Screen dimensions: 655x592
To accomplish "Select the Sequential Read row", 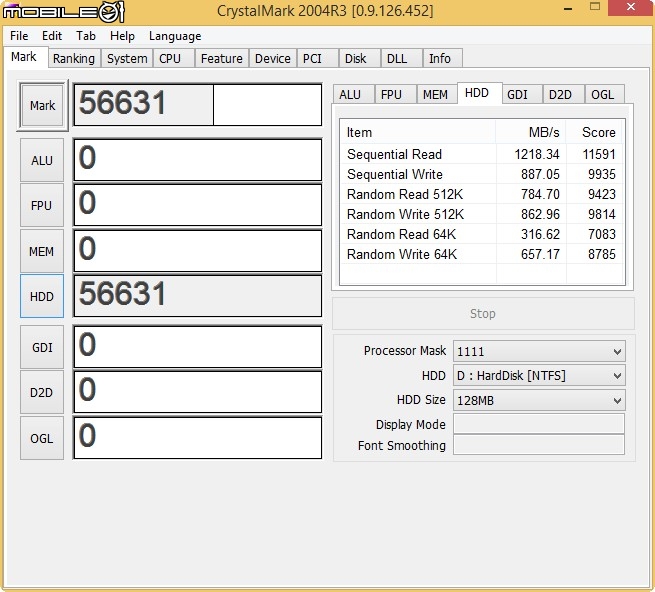I will click(x=482, y=154).
